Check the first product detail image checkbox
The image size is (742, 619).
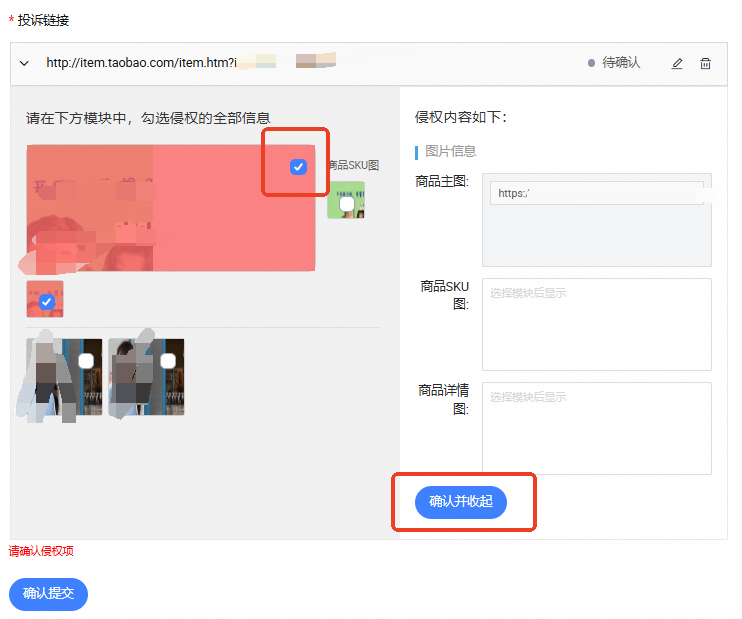tap(86, 361)
